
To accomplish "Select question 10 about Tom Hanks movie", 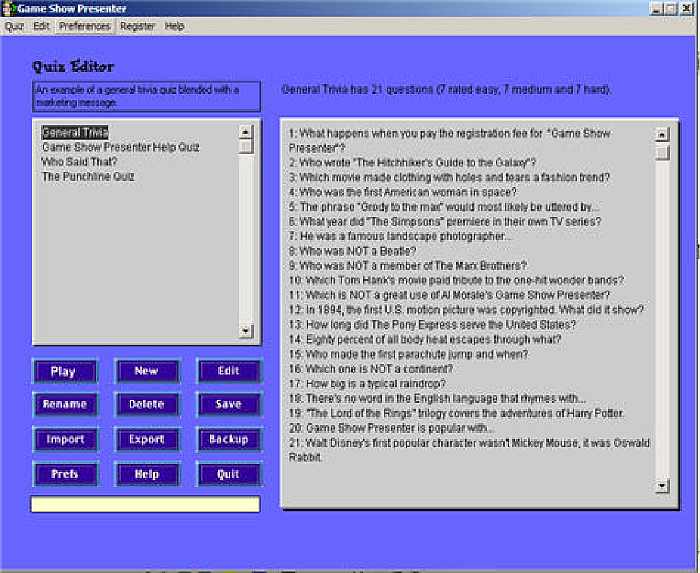I will 456,280.
